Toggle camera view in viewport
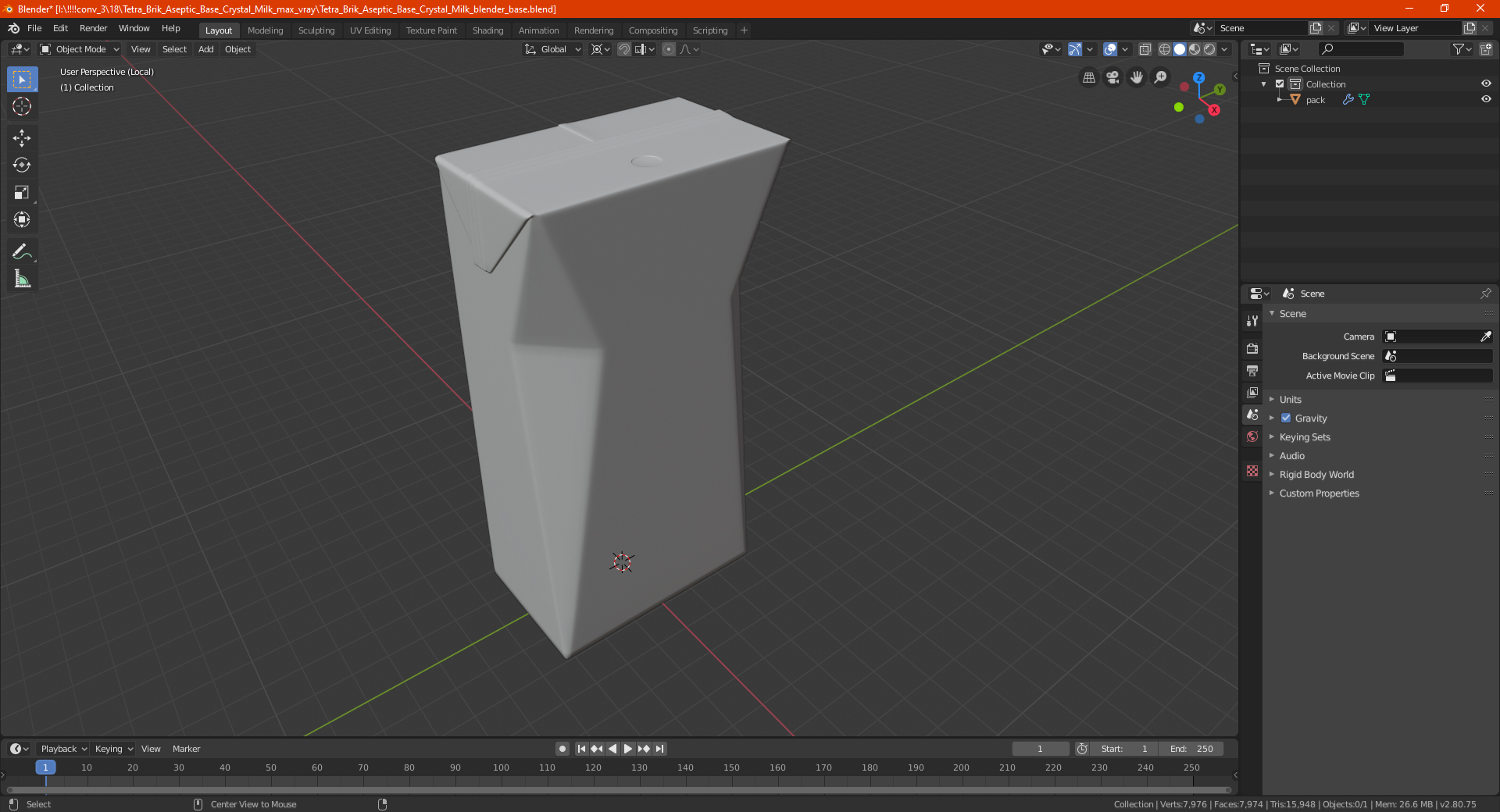The height and width of the screenshot is (812, 1500). (x=1112, y=77)
